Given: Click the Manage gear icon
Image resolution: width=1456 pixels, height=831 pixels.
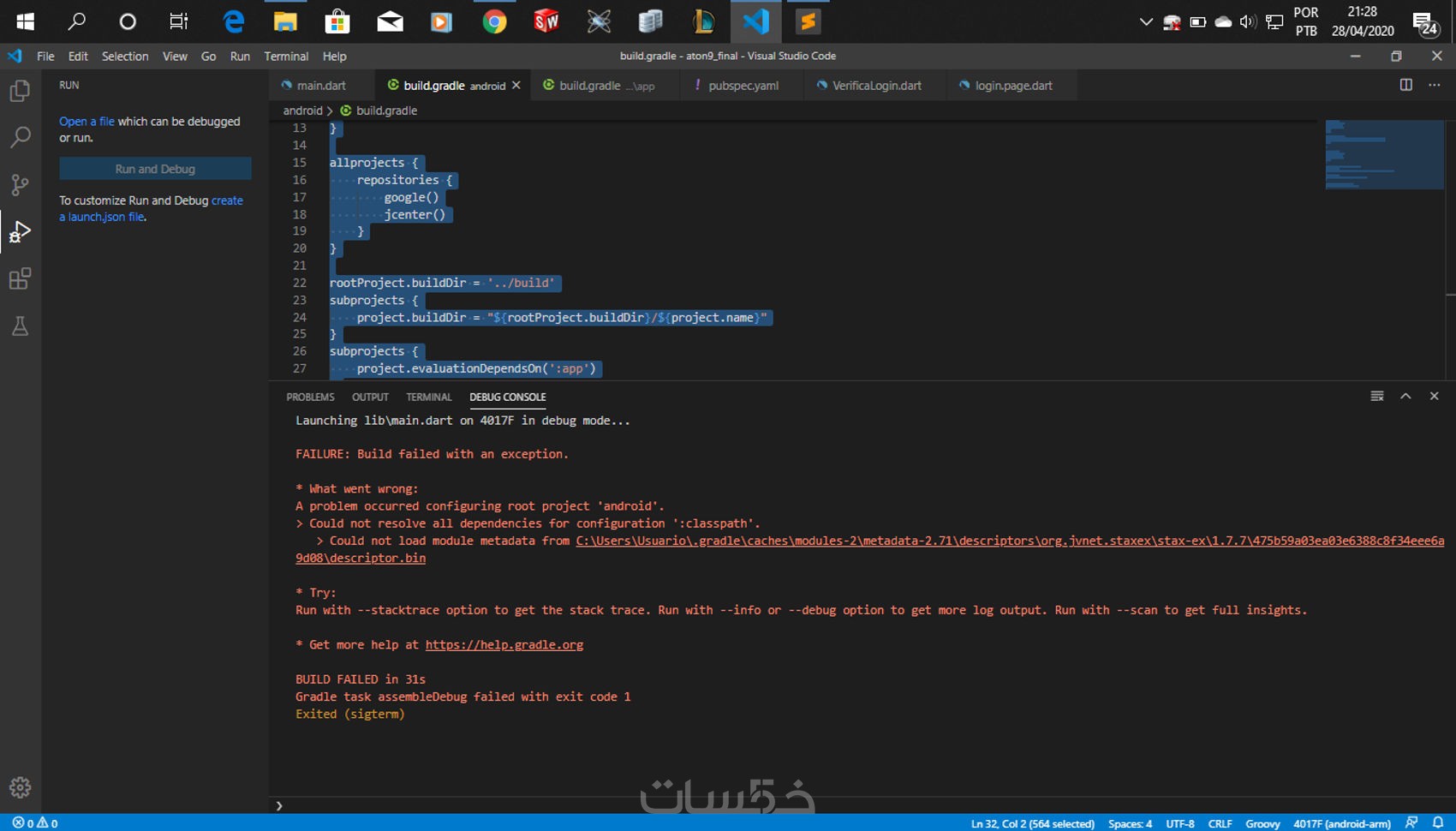Looking at the screenshot, I should (x=20, y=787).
